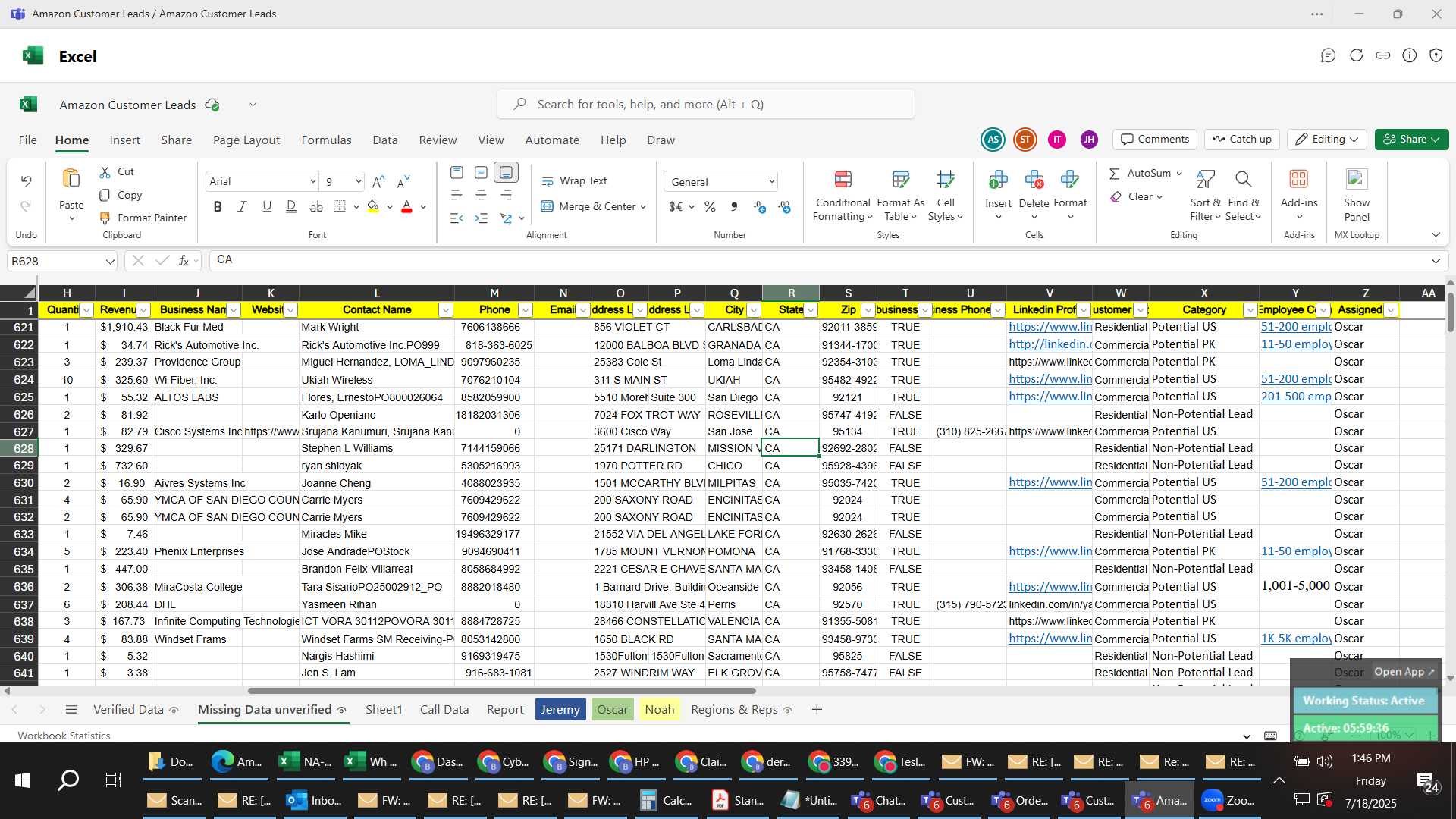1456x819 pixels.
Task: Open the Name Box dropdown
Action: 110,262
